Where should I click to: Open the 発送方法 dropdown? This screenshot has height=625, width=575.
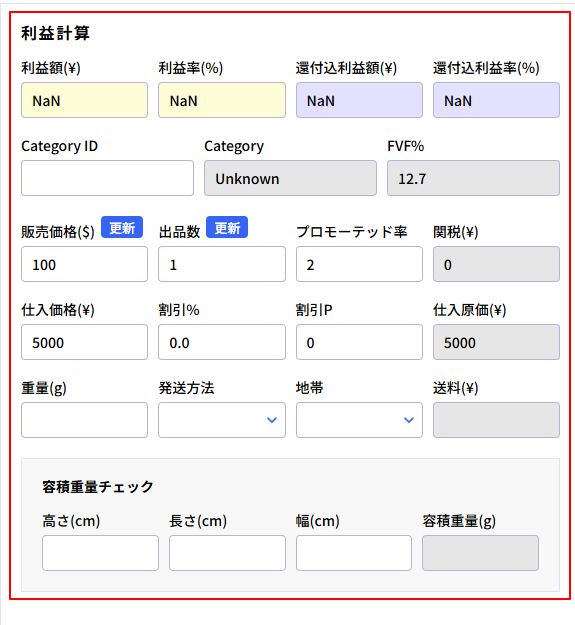[x=222, y=420]
